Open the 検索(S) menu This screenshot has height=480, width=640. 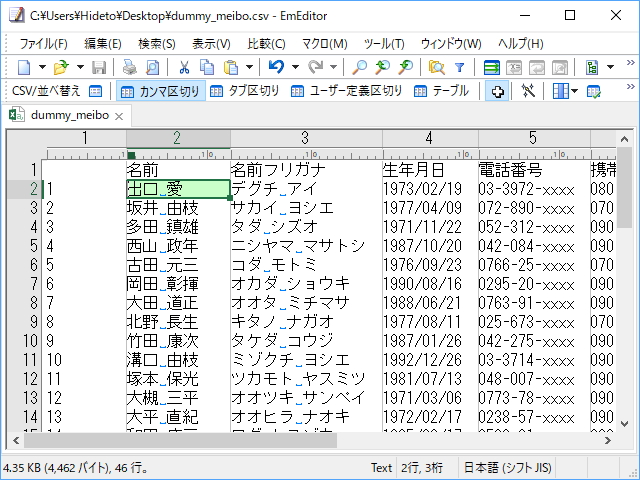pos(157,43)
